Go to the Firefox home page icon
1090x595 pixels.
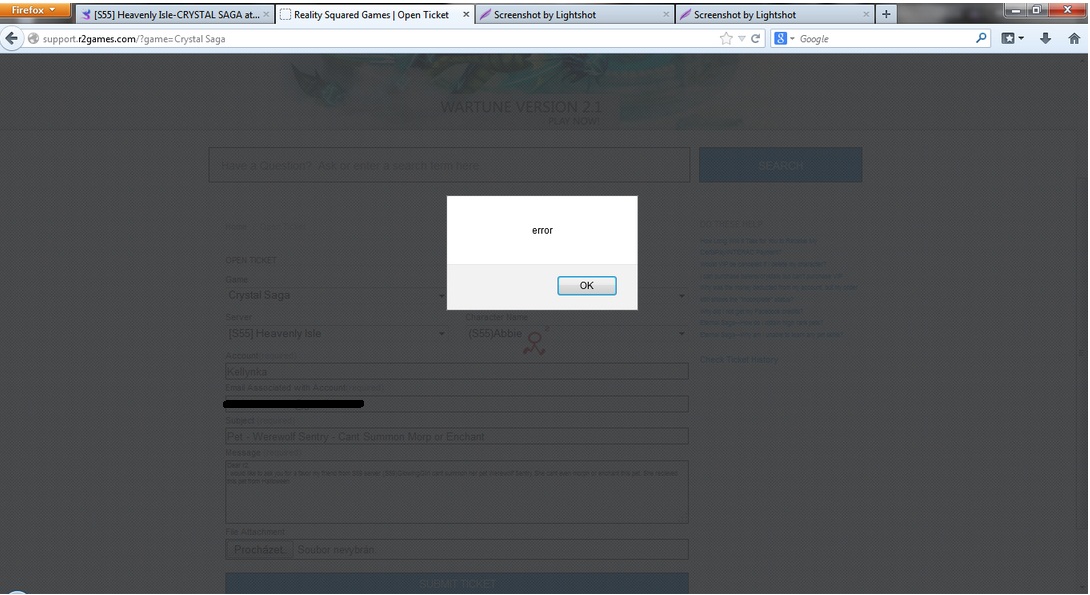pos(1075,39)
